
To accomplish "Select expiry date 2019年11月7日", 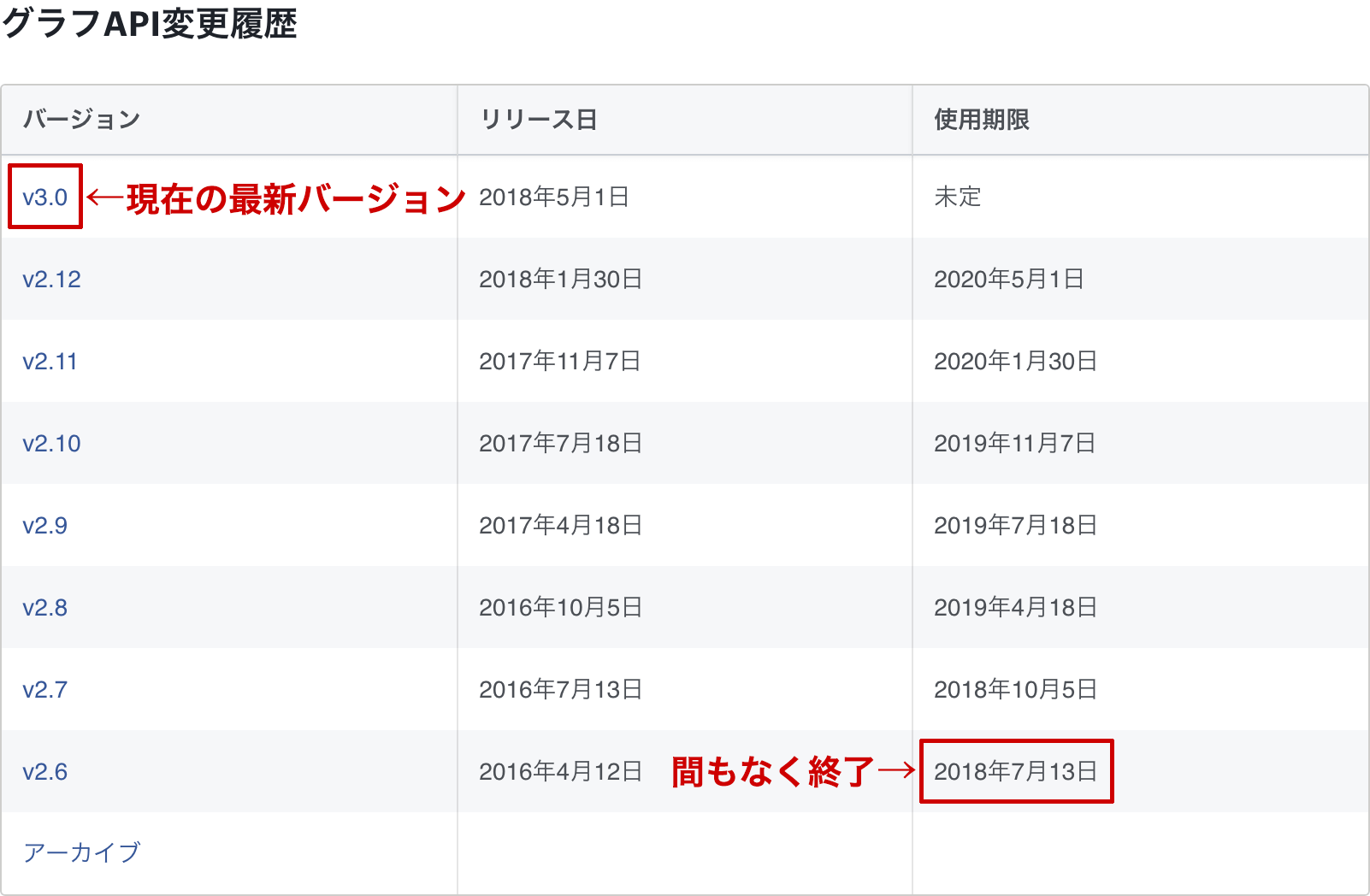I will [x=1015, y=444].
